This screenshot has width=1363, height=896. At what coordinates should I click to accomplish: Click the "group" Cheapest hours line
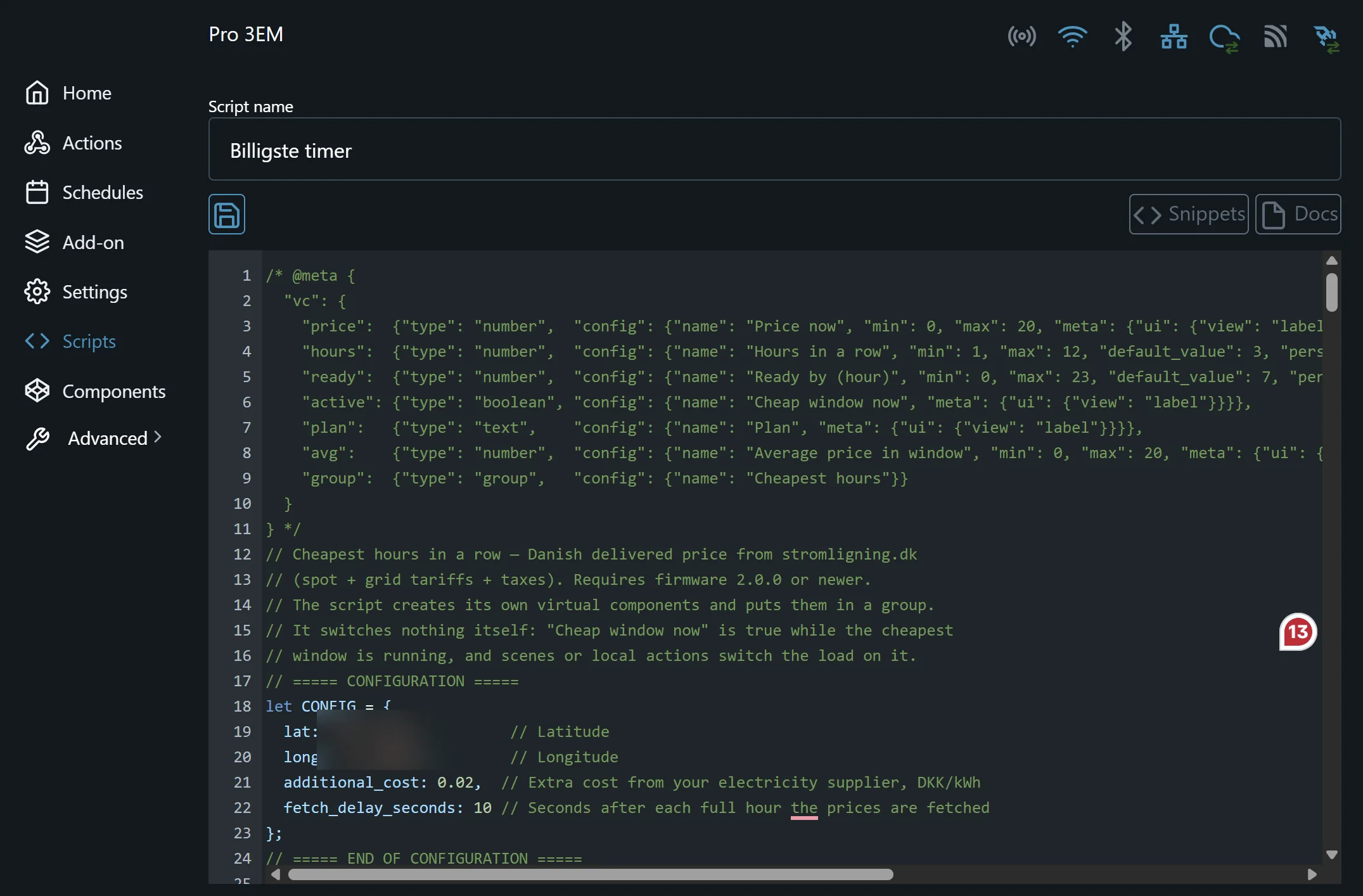pos(605,478)
